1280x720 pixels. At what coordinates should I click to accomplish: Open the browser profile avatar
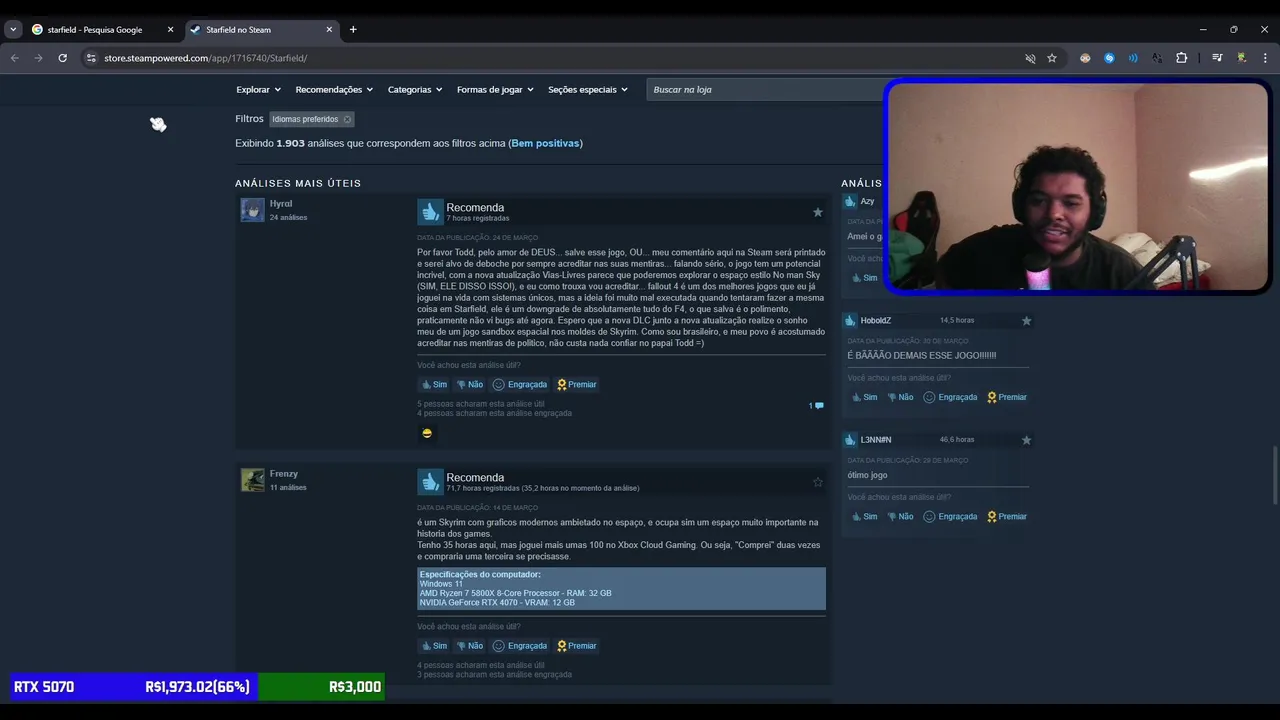[x=1242, y=58]
